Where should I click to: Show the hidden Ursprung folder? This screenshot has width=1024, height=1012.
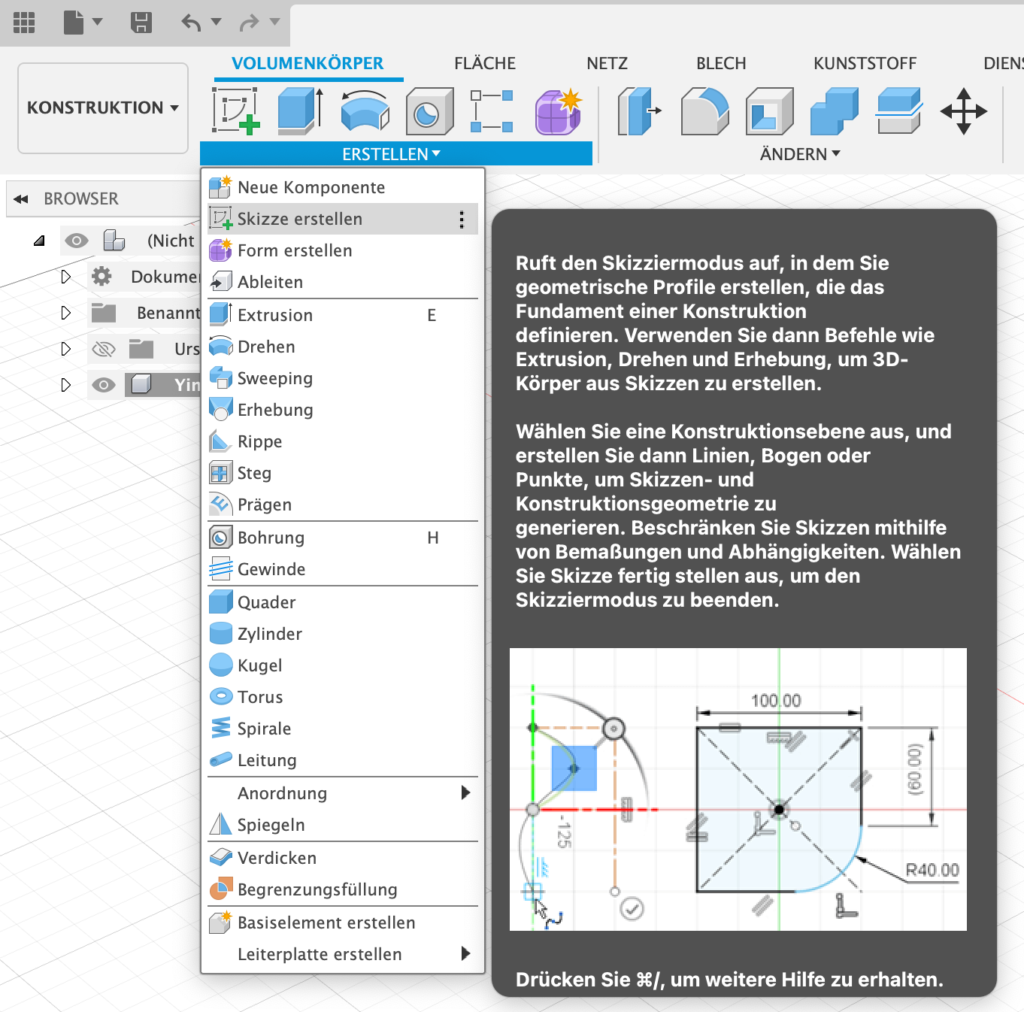(x=103, y=349)
